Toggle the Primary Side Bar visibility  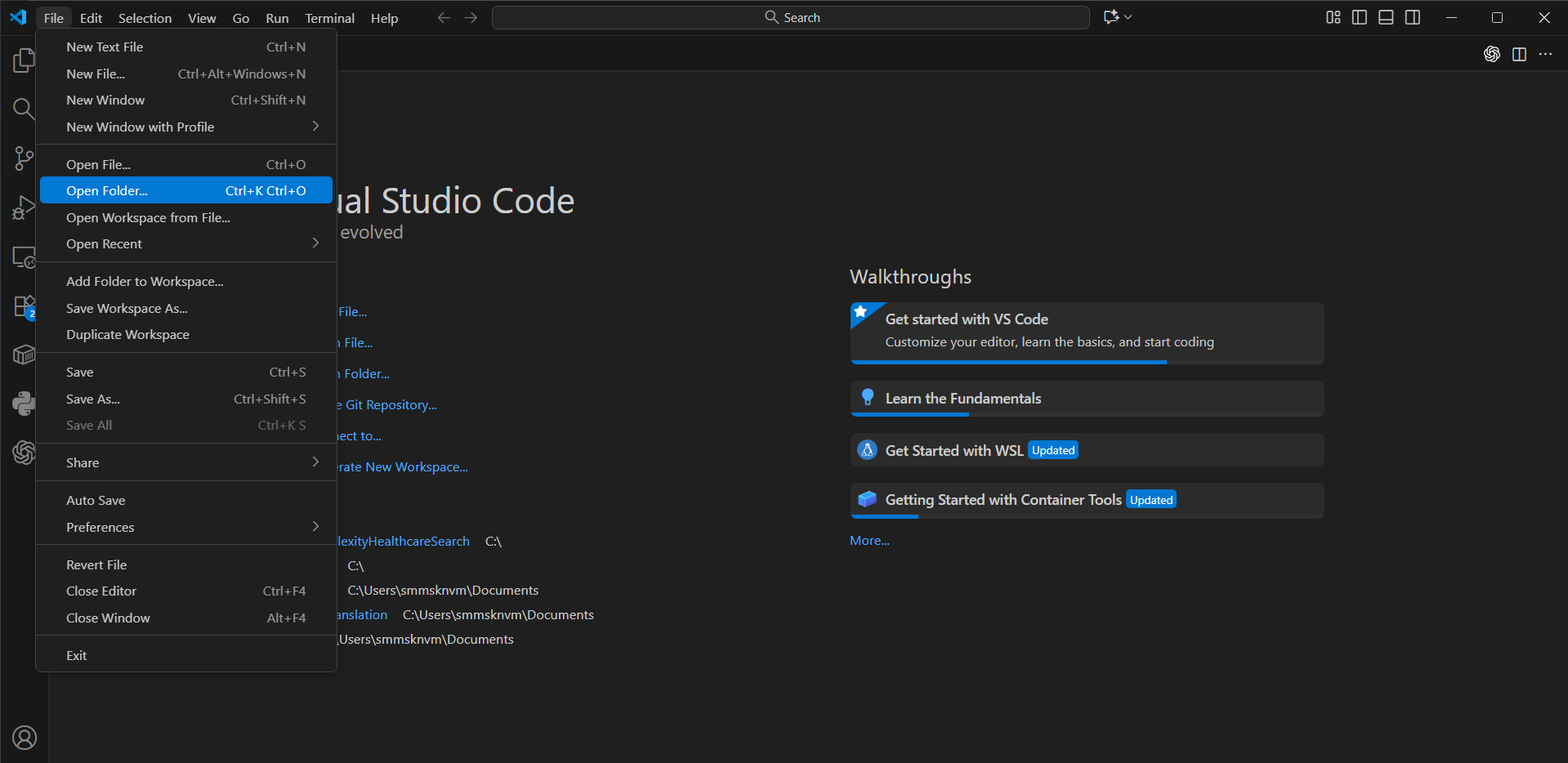1360,17
